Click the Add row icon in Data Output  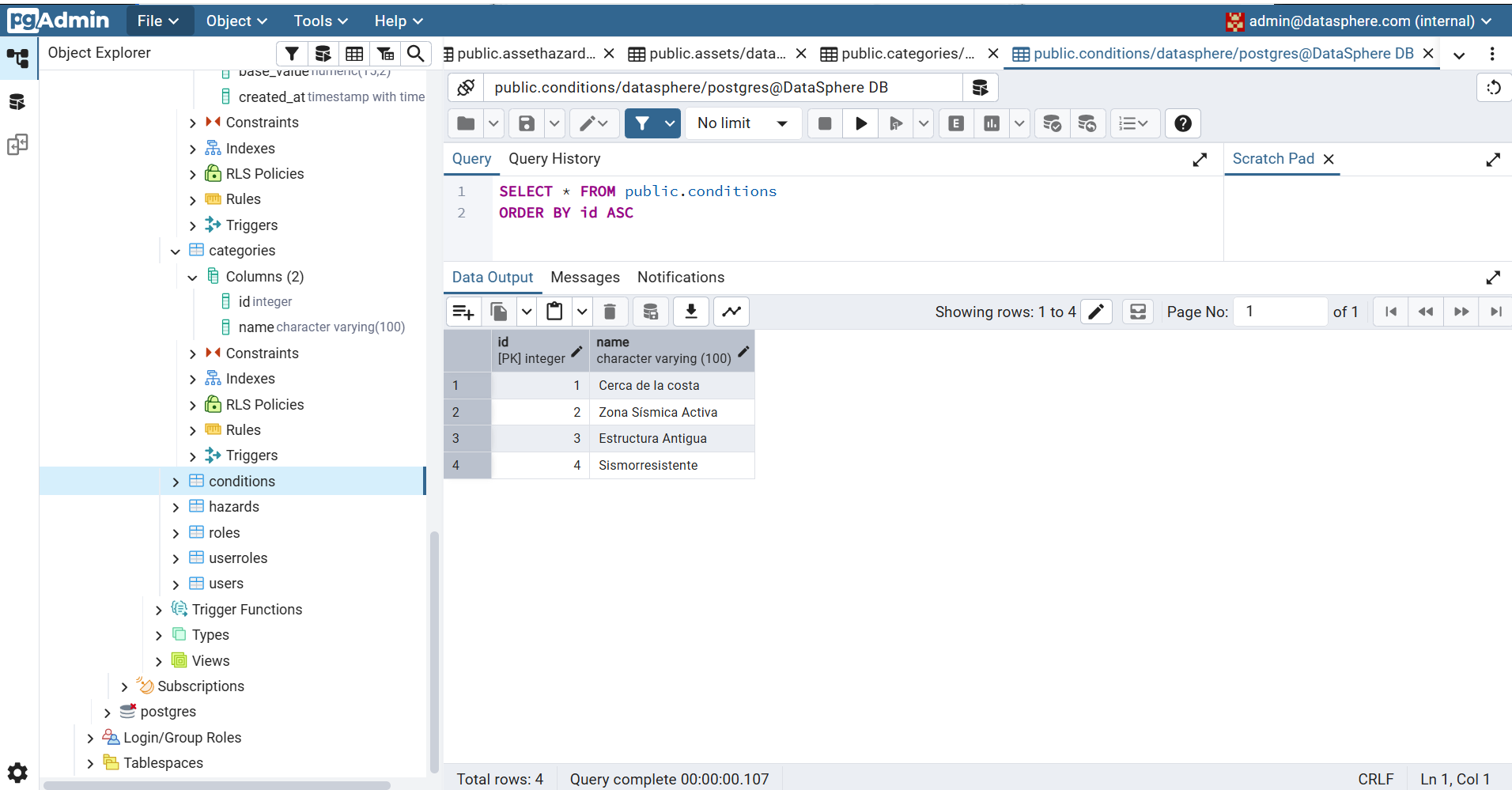coord(463,312)
